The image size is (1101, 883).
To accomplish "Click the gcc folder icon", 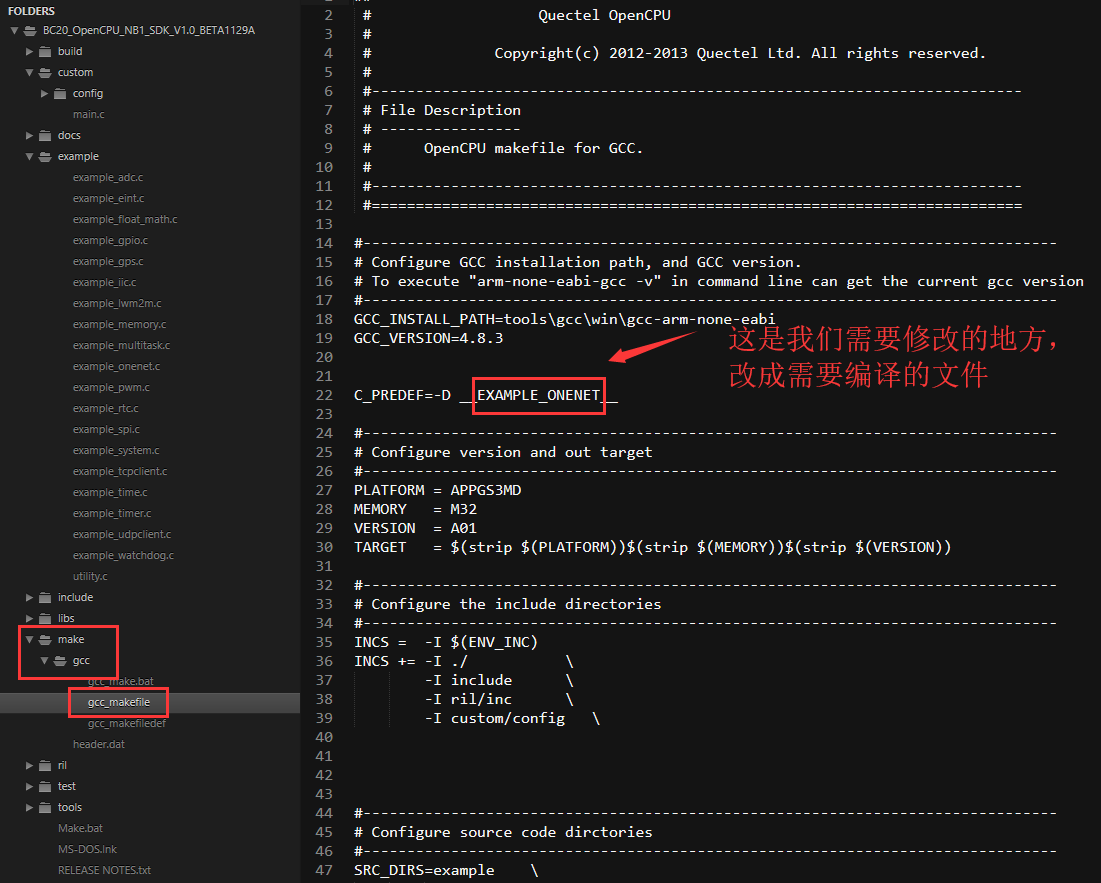I will pyautogui.click(x=60, y=660).
